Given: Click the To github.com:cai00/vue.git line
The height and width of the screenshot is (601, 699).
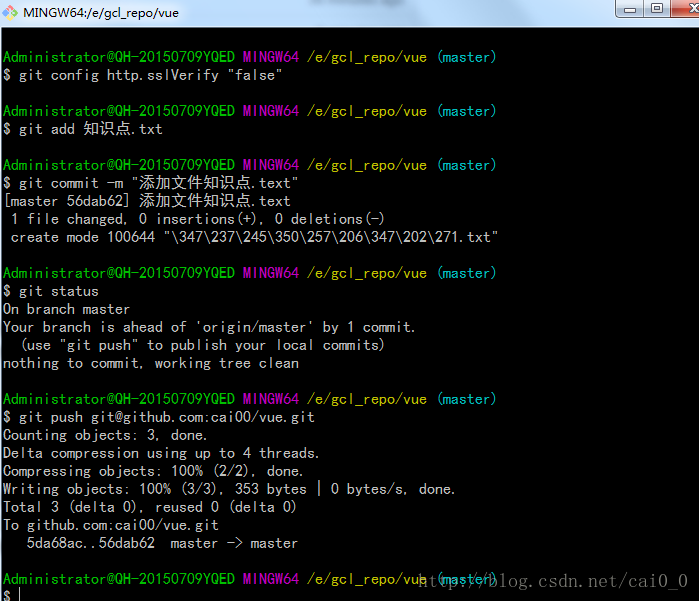Looking at the screenshot, I should tap(111, 525).
